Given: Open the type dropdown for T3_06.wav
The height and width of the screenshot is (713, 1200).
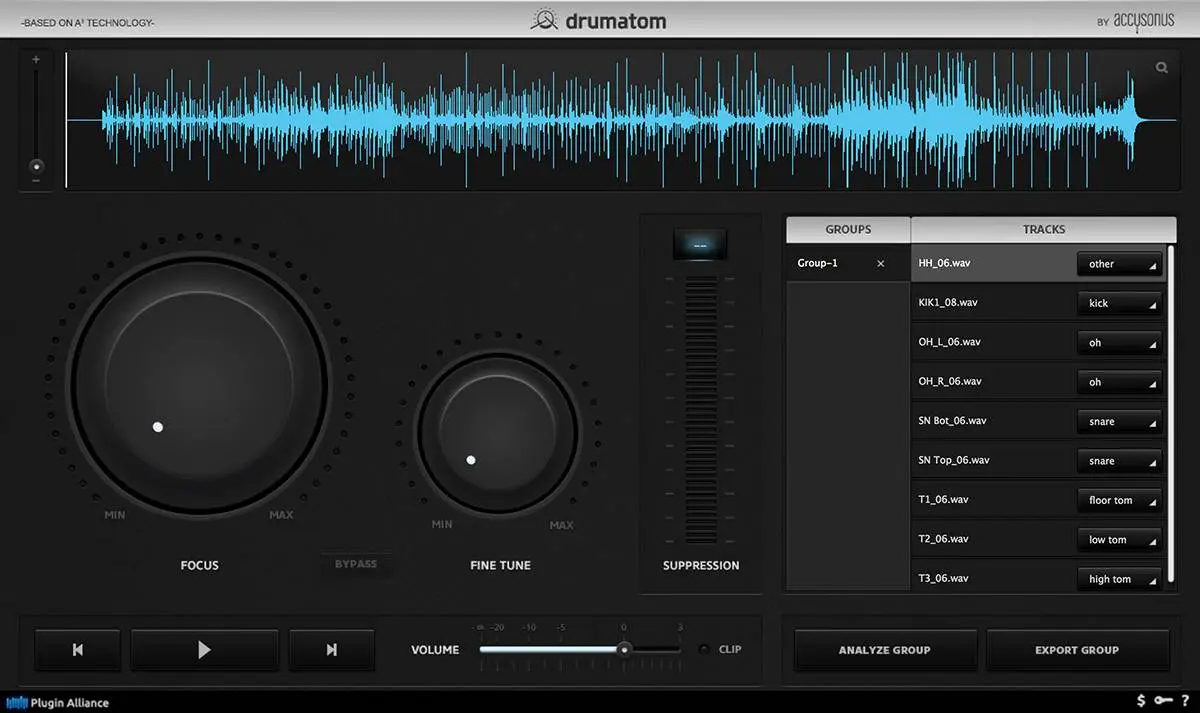Looking at the screenshot, I should click(x=1119, y=579).
